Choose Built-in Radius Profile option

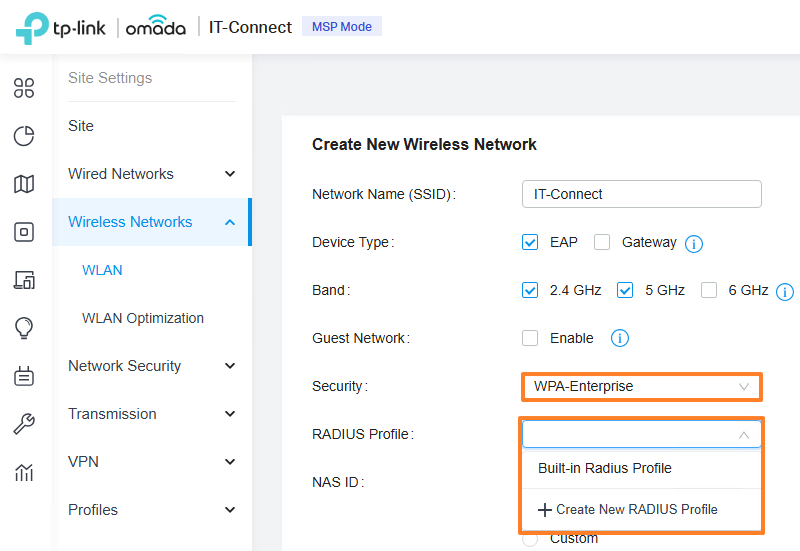642,468
